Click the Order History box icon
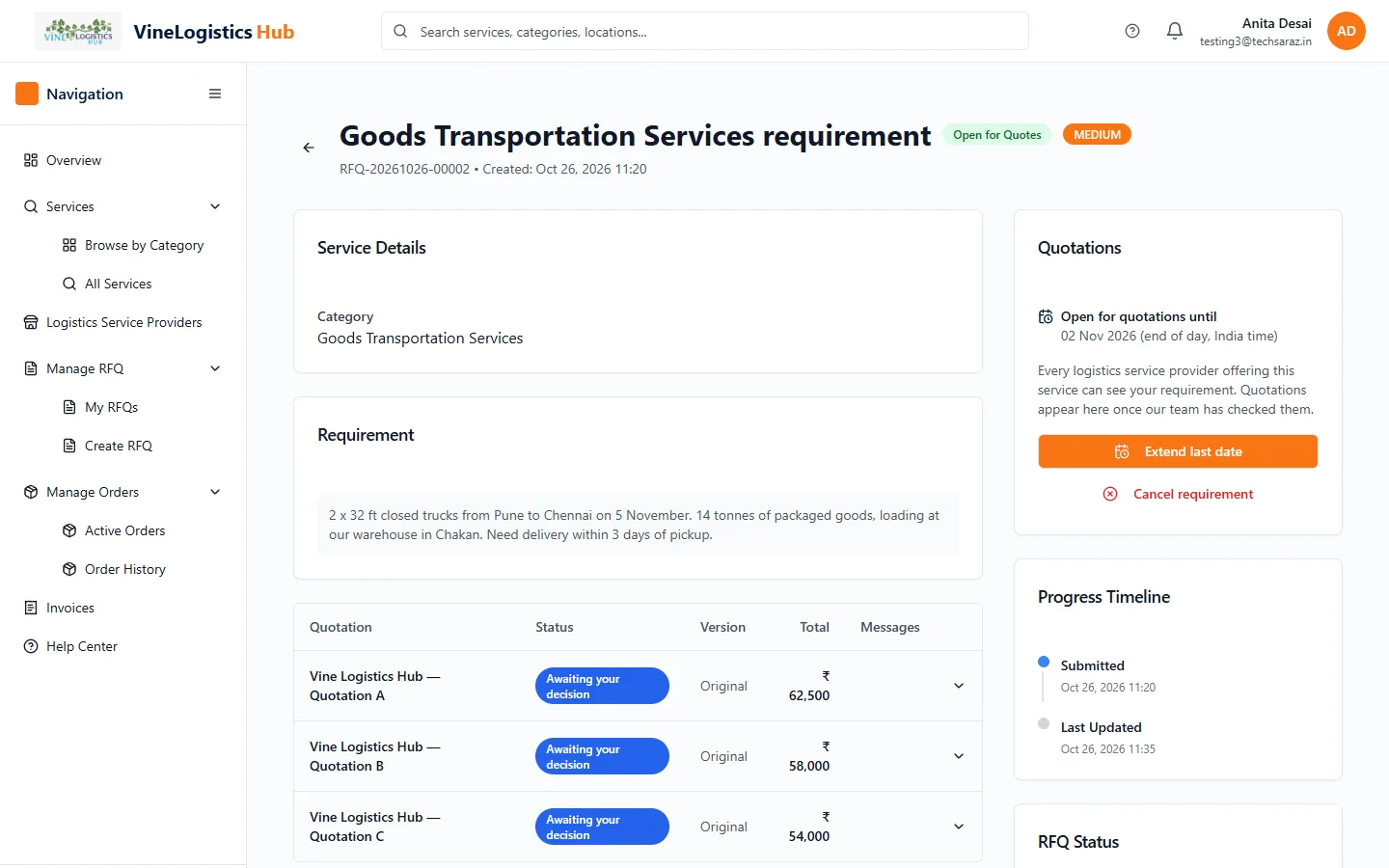The image size is (1389, 868). click(69, 569)
